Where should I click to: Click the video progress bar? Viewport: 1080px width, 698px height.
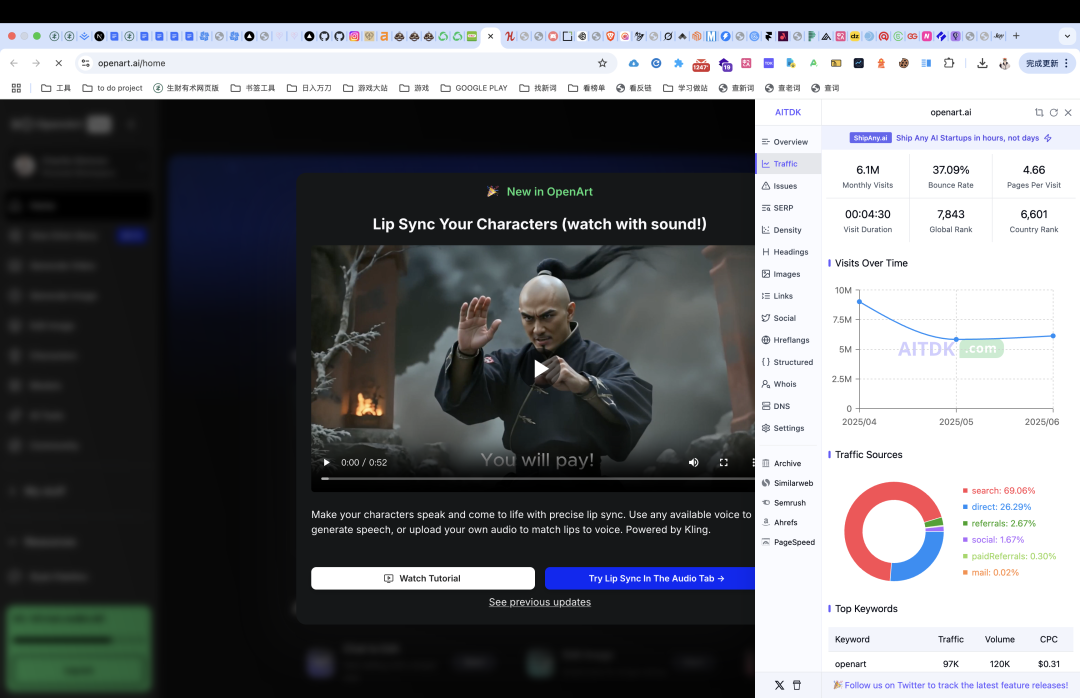(x=538, y=478)
